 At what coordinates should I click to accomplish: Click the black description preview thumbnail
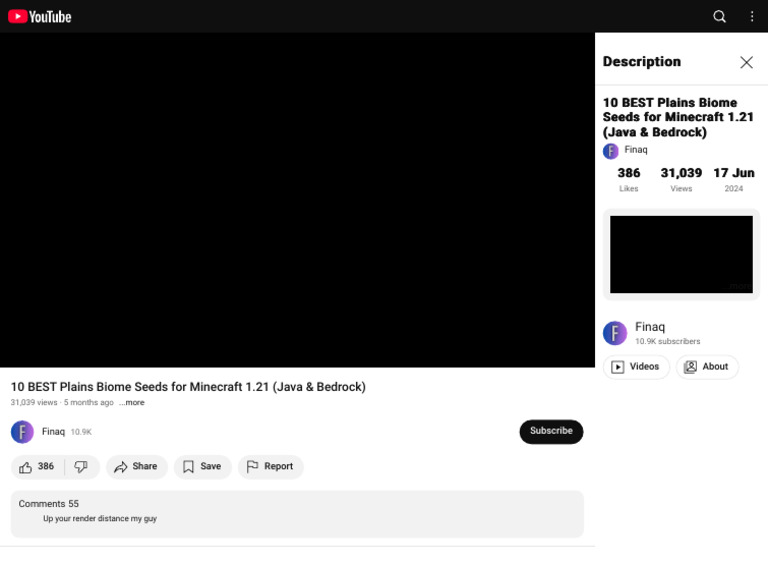(x=681, y=254)
